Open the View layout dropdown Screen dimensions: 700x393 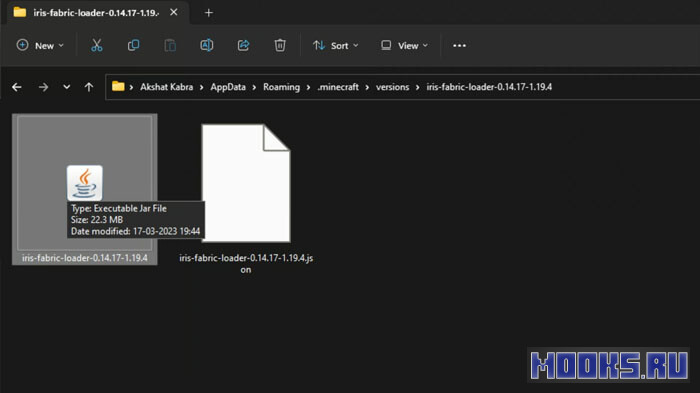point(404,46)
